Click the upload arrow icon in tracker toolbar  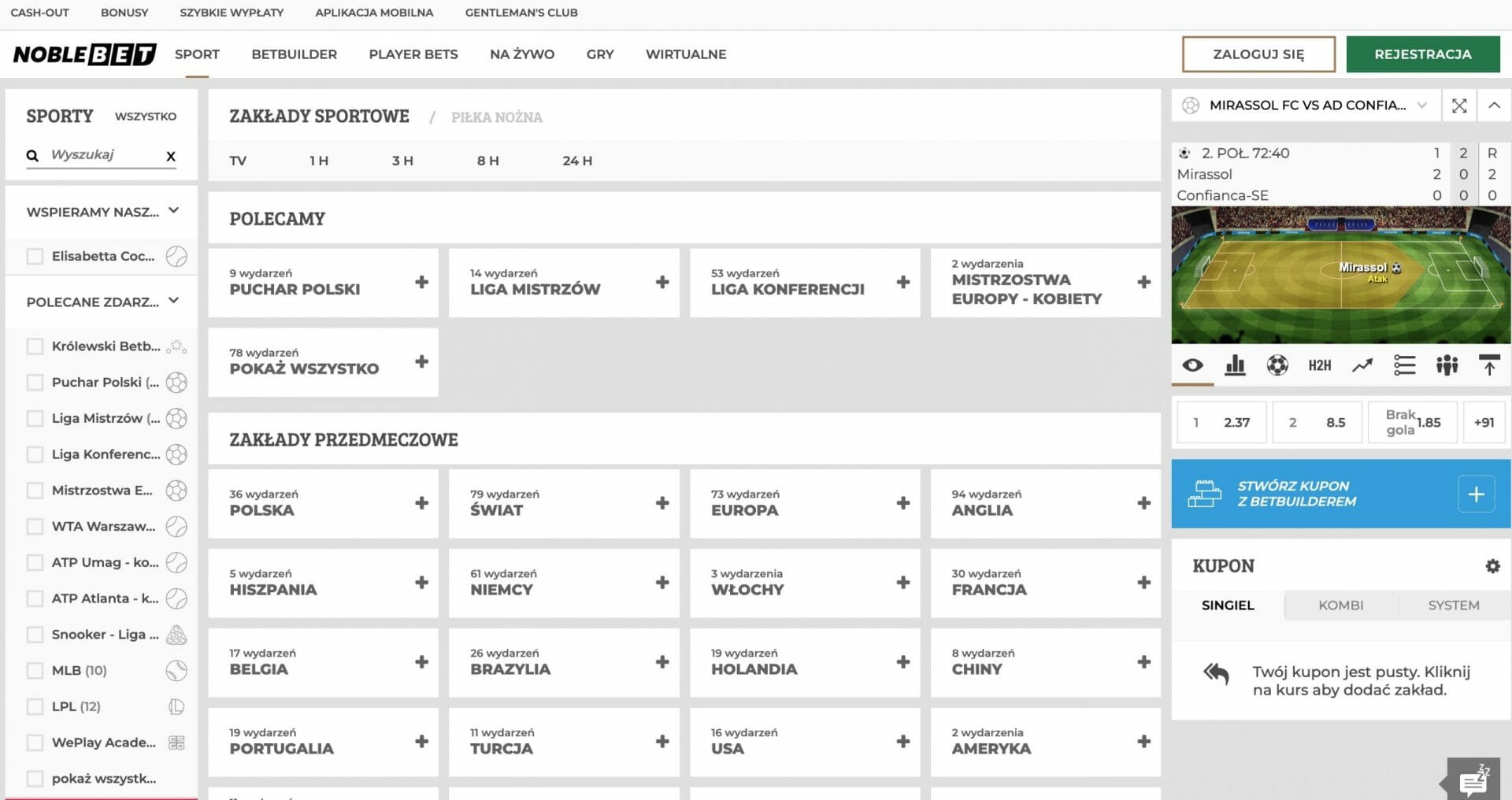point(1489,365)
